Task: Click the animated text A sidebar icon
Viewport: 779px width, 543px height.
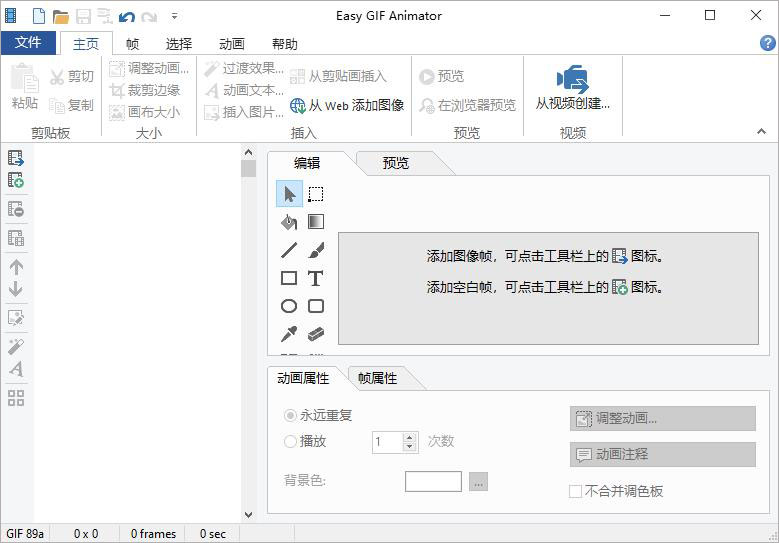Action: click(16, 369)
